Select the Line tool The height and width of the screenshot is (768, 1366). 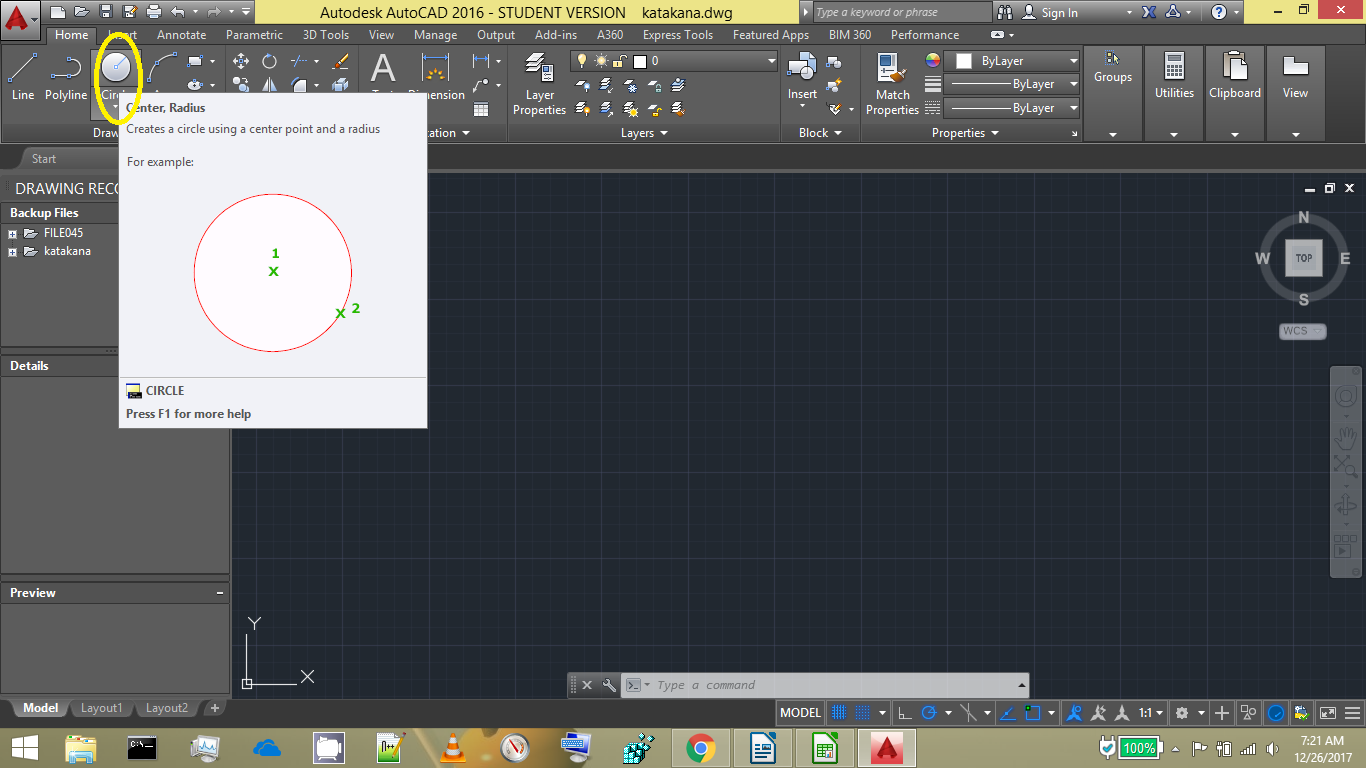click(x=22, y=67)
